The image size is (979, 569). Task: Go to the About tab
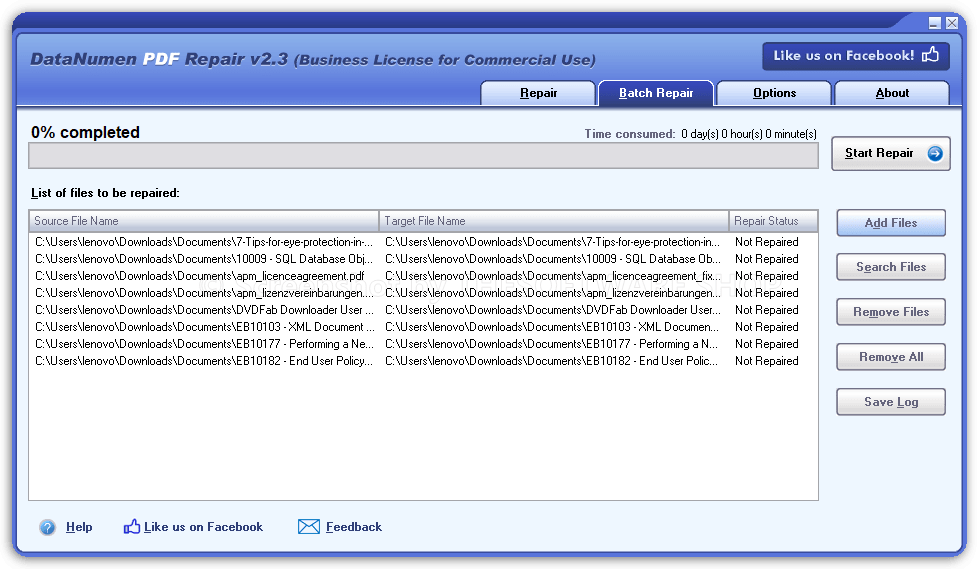click(892, 93)
